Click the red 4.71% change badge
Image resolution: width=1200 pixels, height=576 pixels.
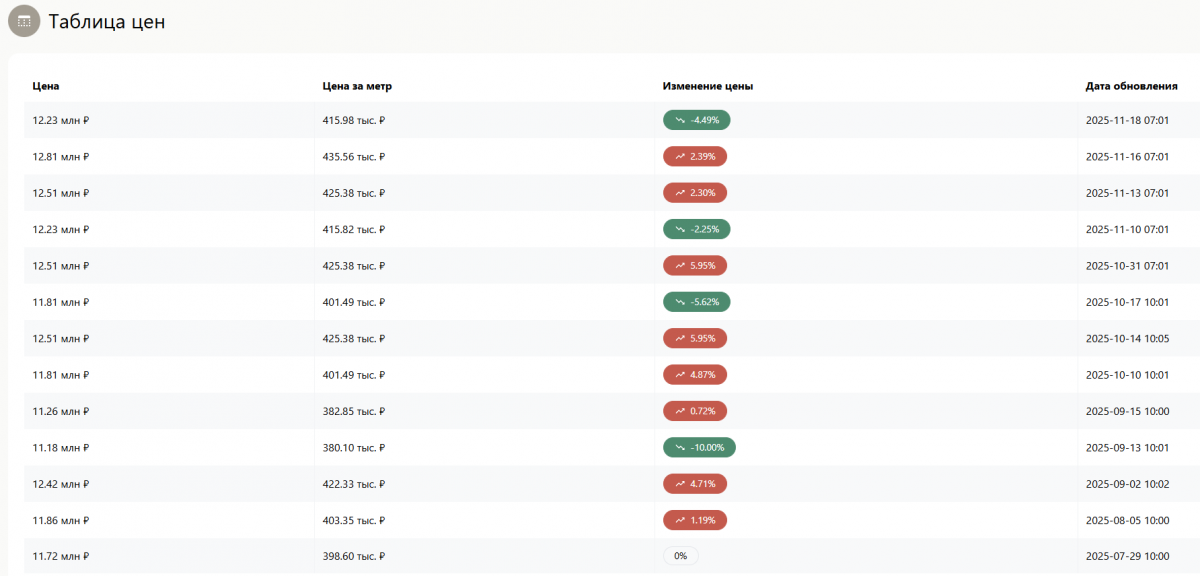pyautogui.click(x=695, y=484)
